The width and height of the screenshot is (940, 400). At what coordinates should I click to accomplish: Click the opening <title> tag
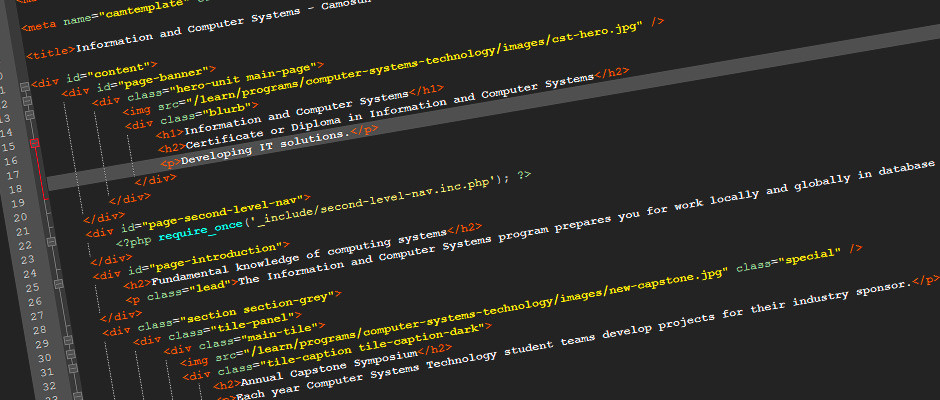click(x=52, y=52)
